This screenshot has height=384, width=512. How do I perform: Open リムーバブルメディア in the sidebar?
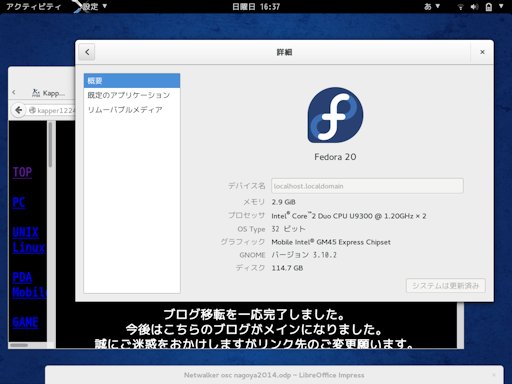(132, 110)
